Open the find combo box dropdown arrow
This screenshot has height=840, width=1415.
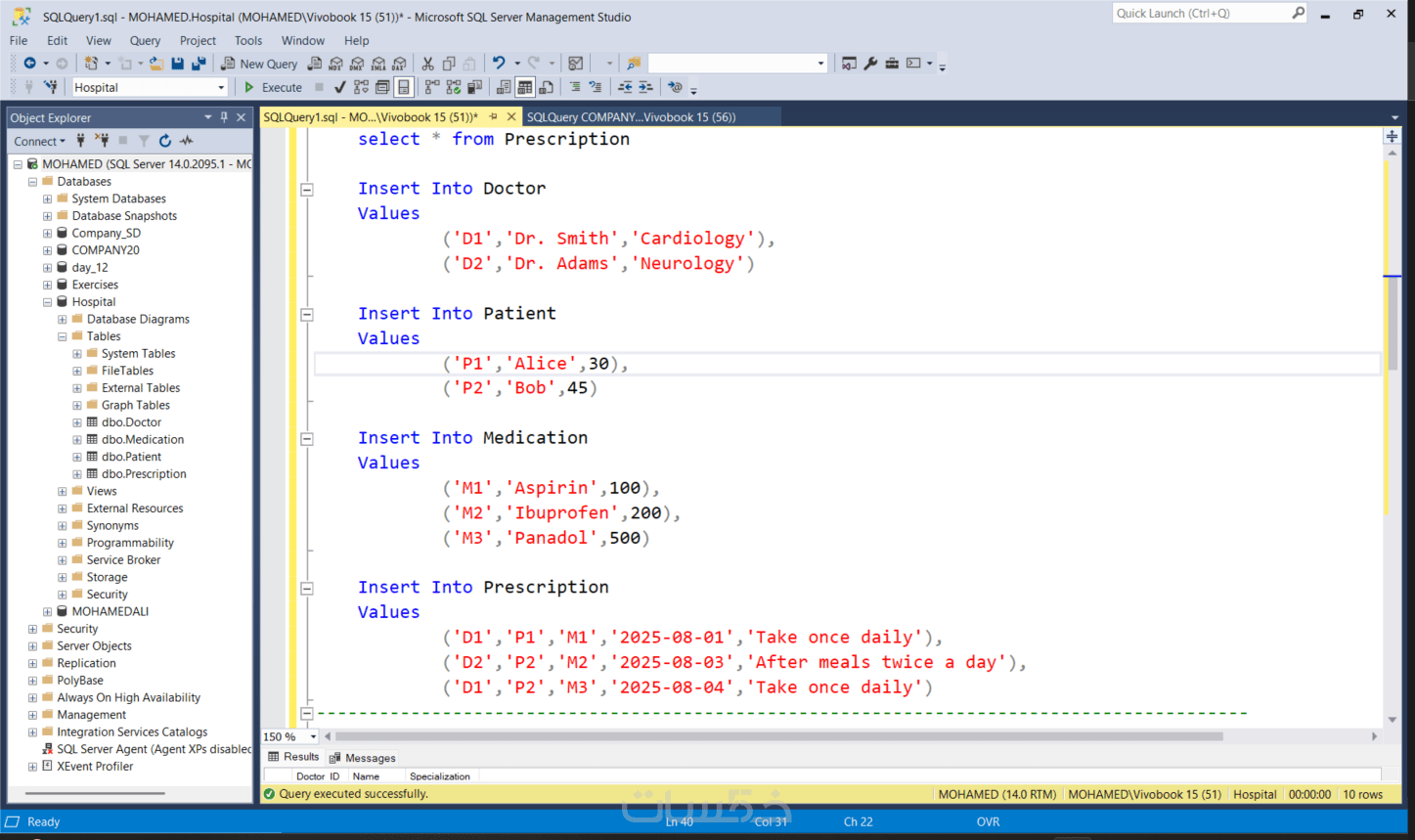pos(820,64)
